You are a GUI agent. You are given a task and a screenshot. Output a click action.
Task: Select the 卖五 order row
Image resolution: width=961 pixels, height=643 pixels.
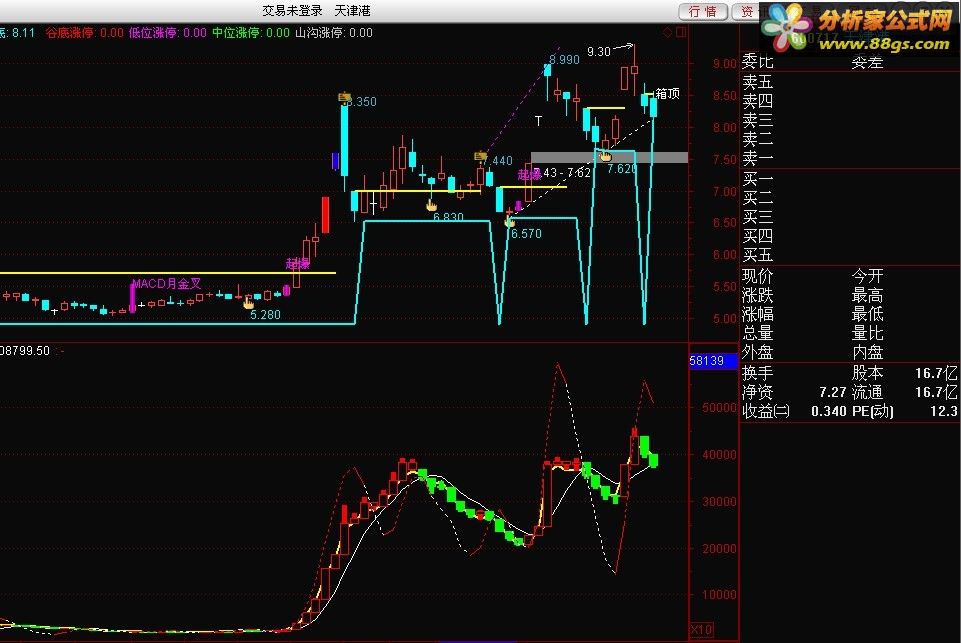[850, 82]
